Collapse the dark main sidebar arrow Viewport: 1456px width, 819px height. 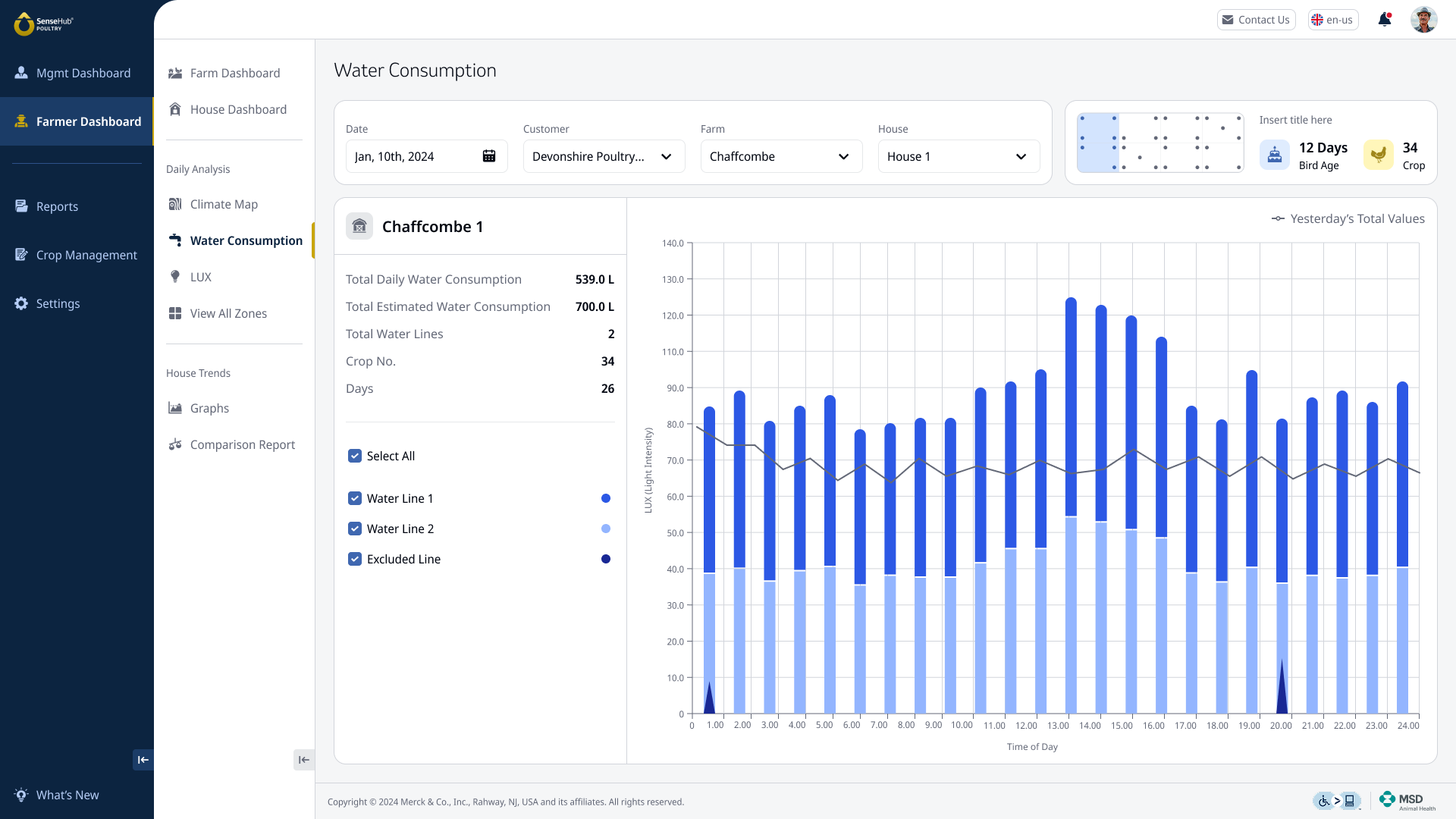pyautogui.click(x=143, y=760)
